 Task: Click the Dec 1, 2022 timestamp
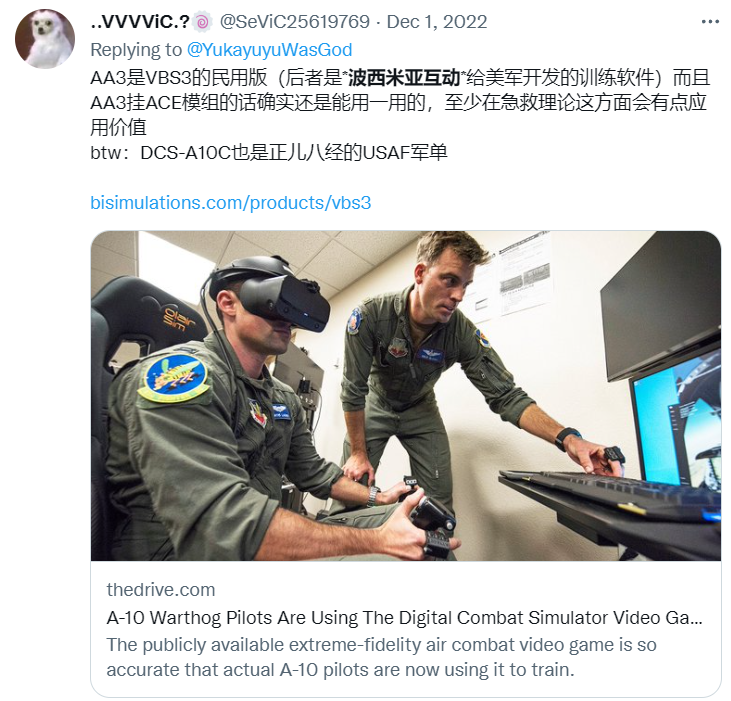tap(437, 22)
